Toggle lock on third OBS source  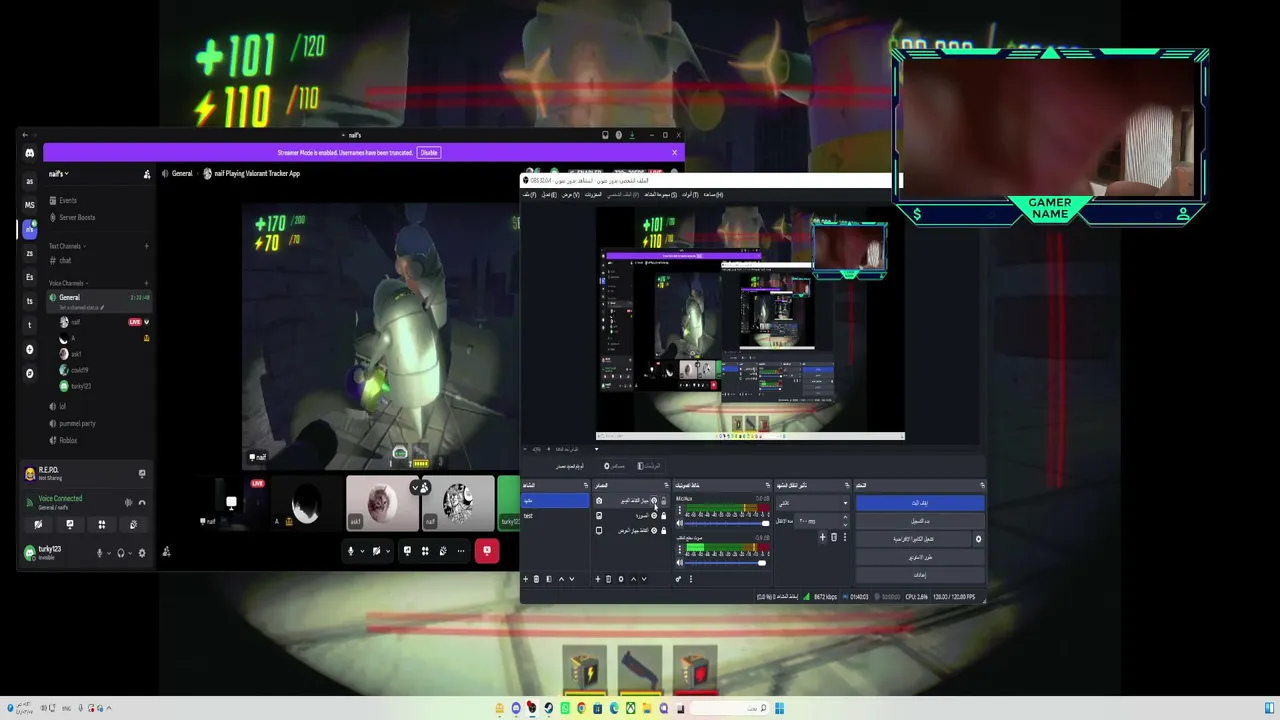click(663, 531)
